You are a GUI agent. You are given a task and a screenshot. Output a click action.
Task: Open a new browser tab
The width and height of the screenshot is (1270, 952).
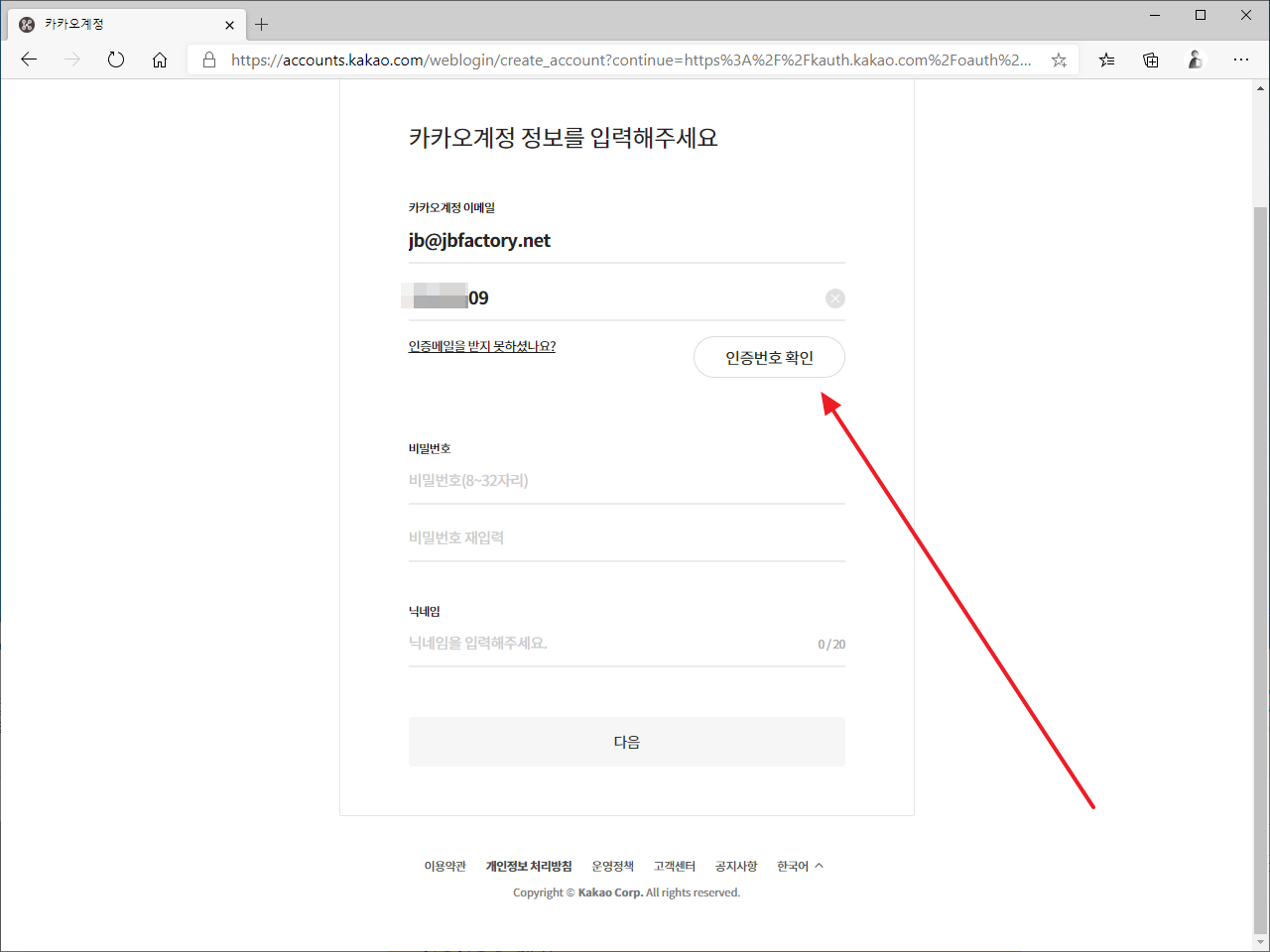pos(261,24)
